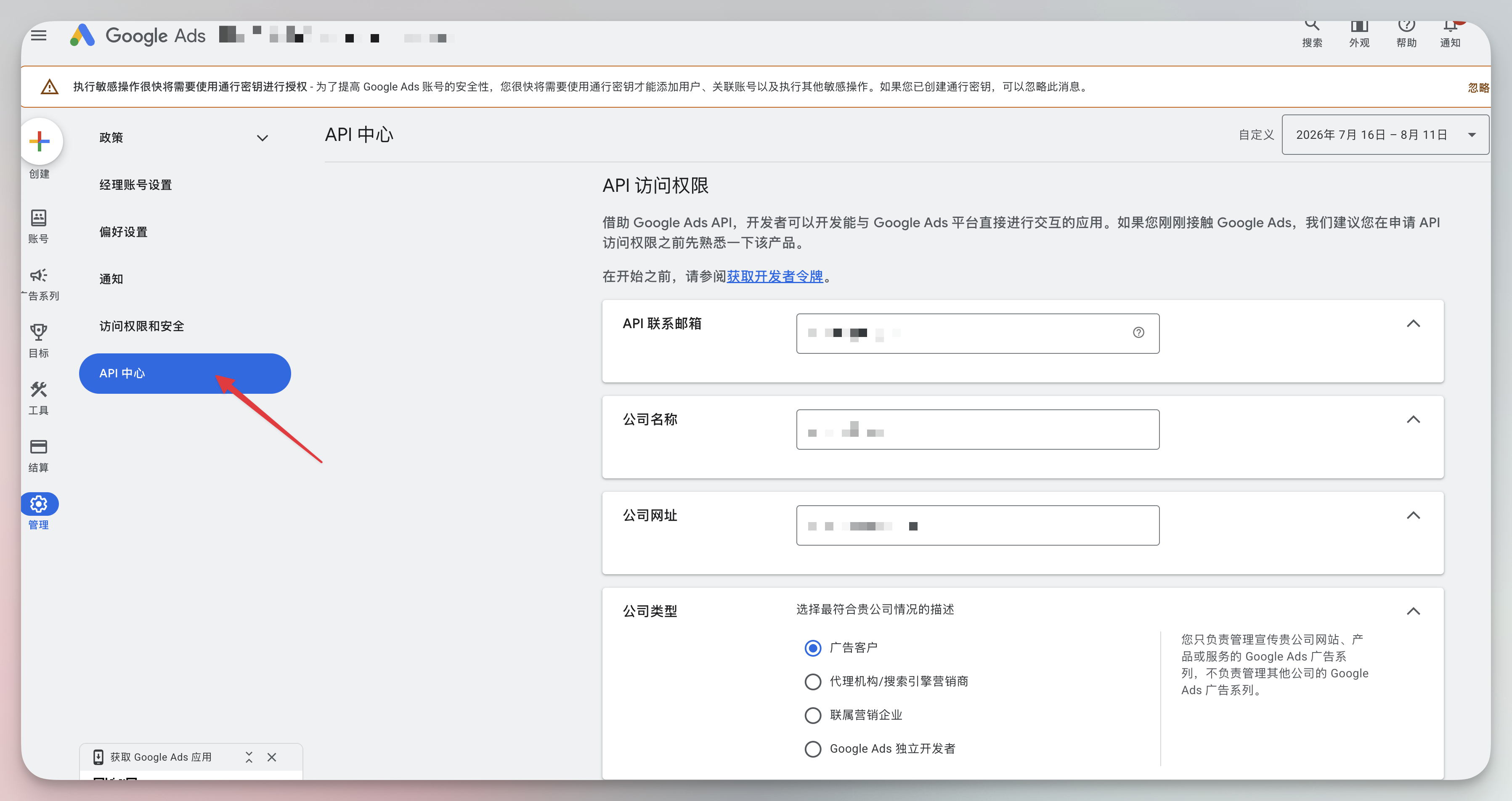Open the 通知 notifications bell
Screen dimensions: 1512x801
[1451, 34]
